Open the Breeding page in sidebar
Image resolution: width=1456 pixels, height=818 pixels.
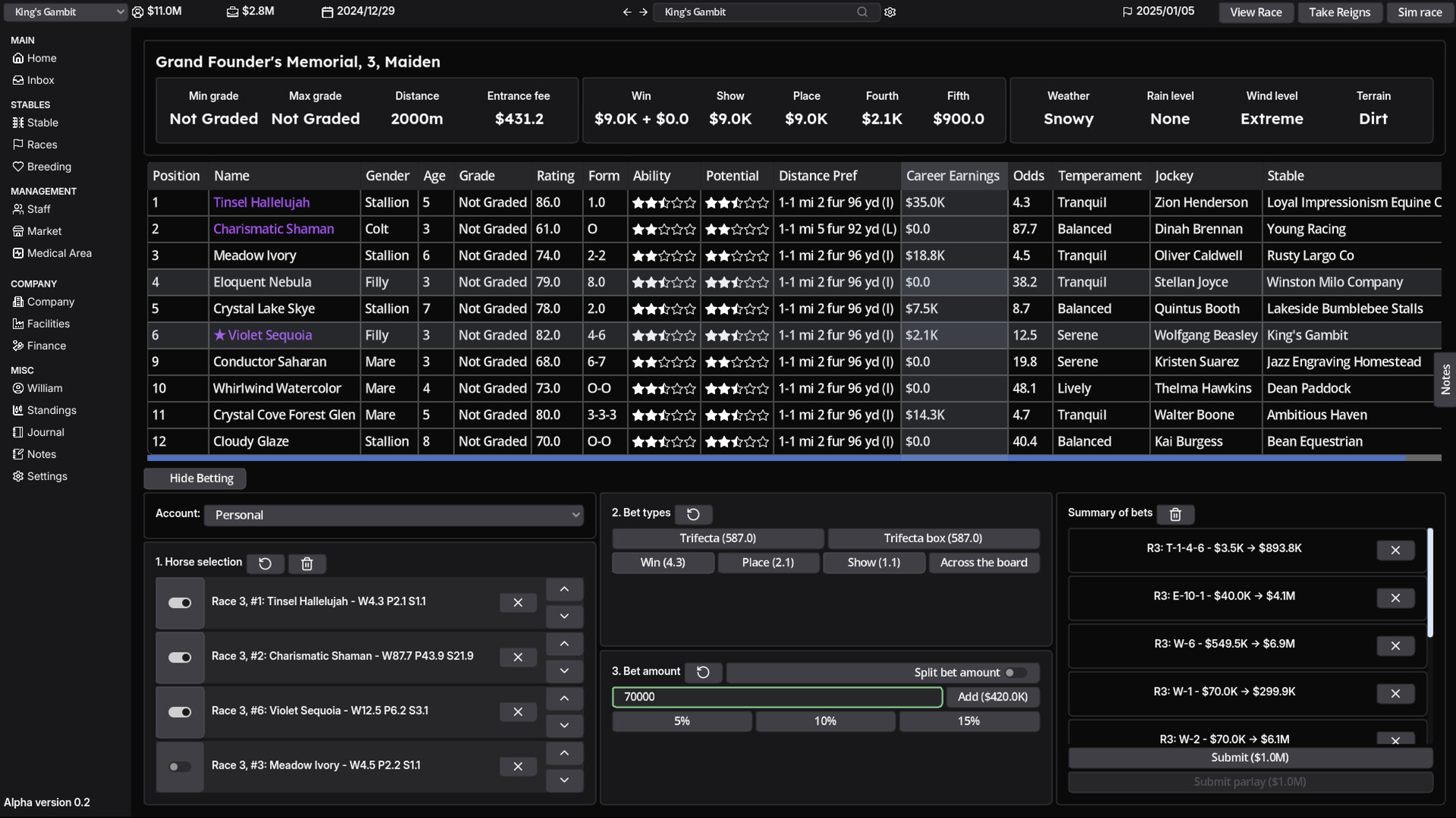point(49,167)
